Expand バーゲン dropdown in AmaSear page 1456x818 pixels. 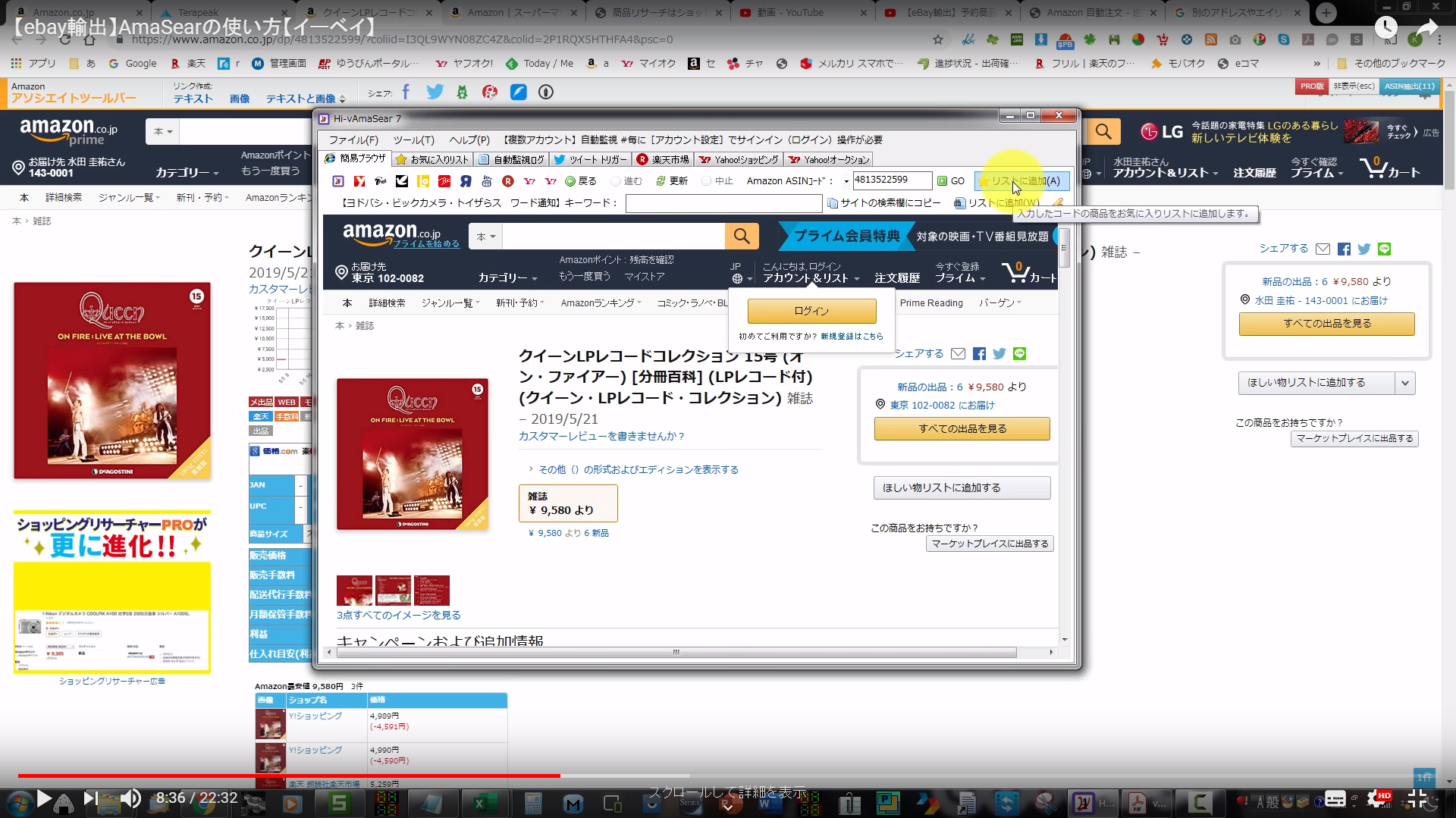click(1000, 303)
